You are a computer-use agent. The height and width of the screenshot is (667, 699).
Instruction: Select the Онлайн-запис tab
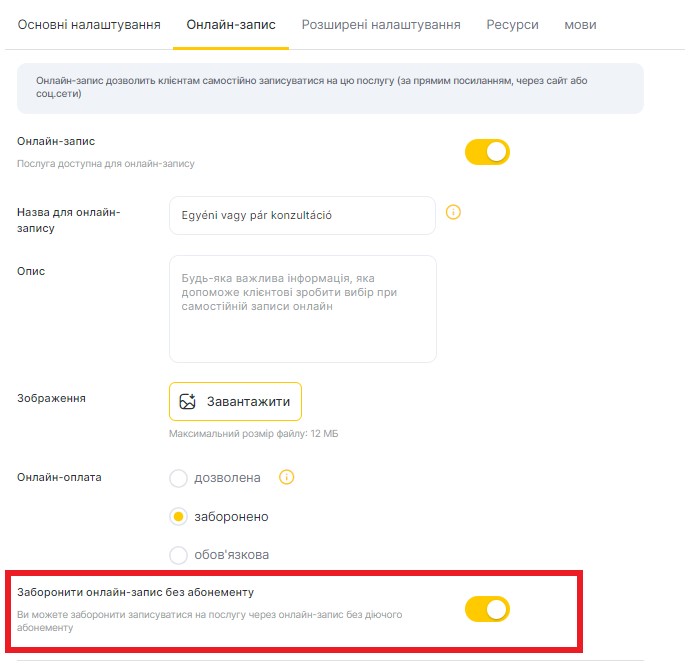tap(230, 24)
